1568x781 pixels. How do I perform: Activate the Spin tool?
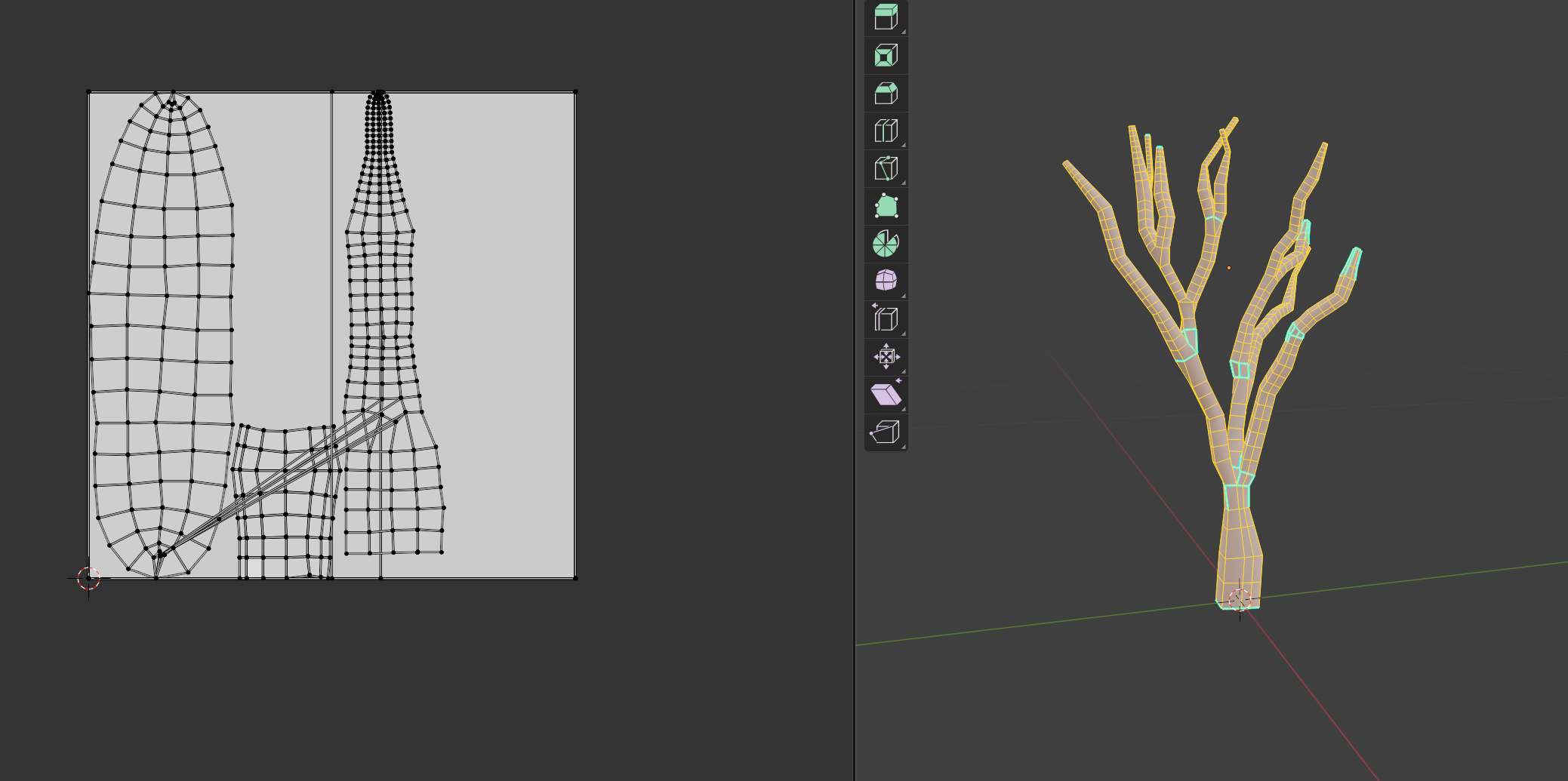(886, 244)
